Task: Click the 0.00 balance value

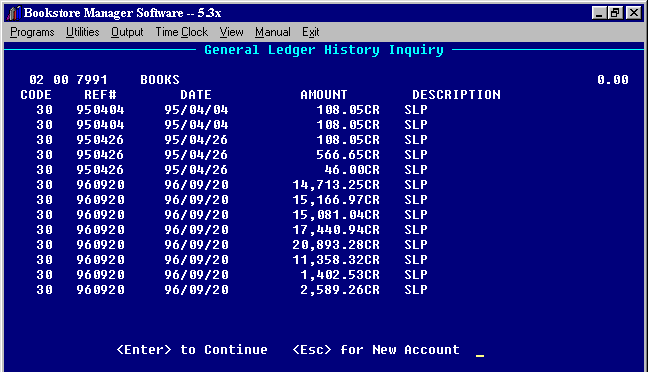Action: click(x=612, y=79)
